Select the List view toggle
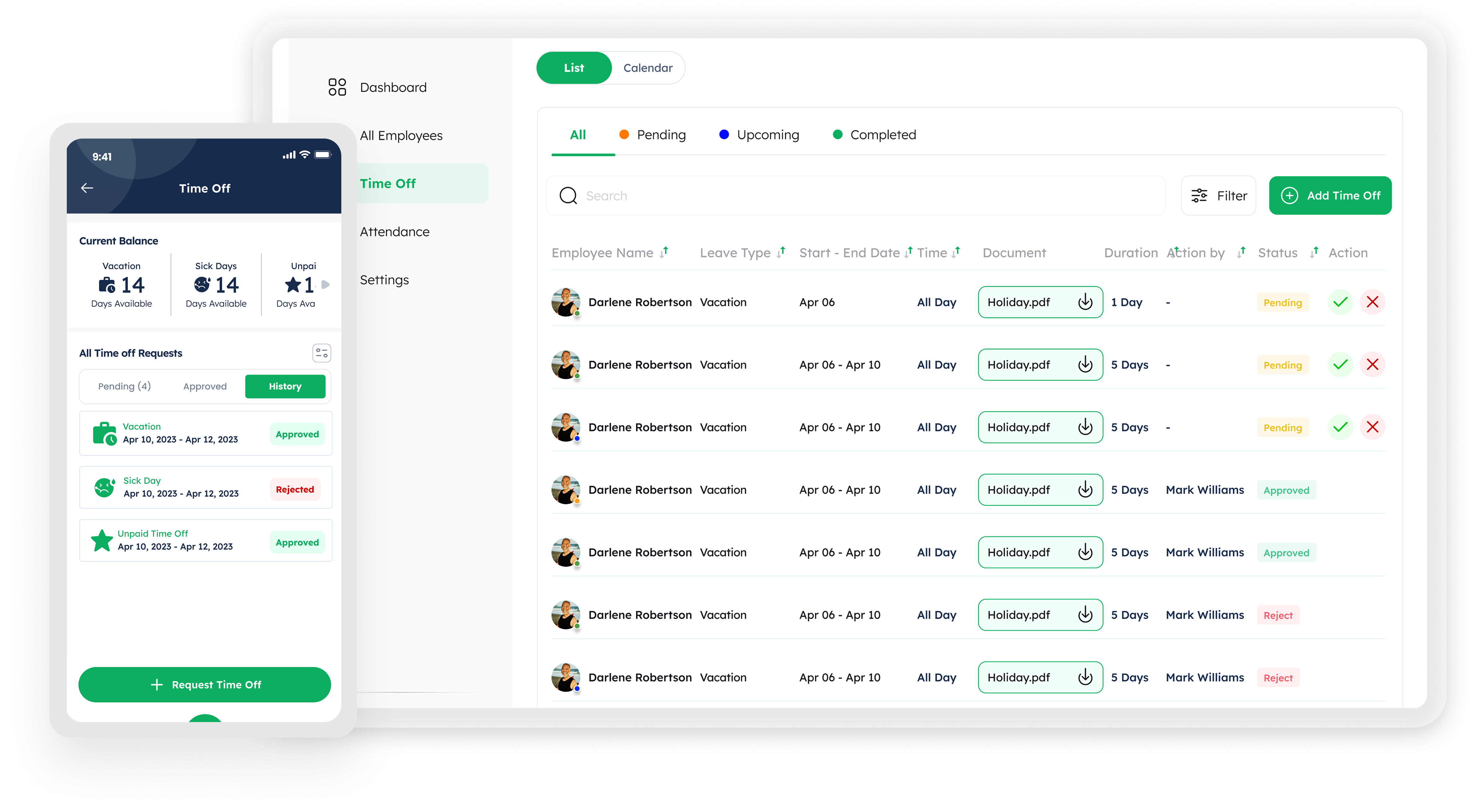Image resolution: width=1472 pixels, height=812 pixels. tap(574, 68)
